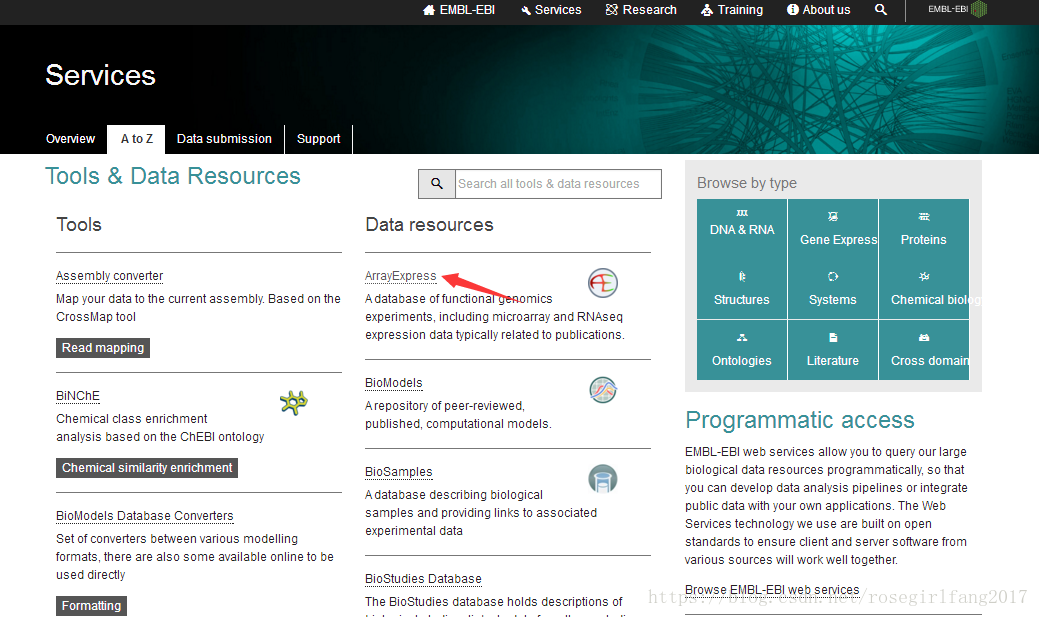Viewport: 1039px width, 617px height.
Task: Click the ArrayExpress round logo icon
Action: [x=603, y=283]
